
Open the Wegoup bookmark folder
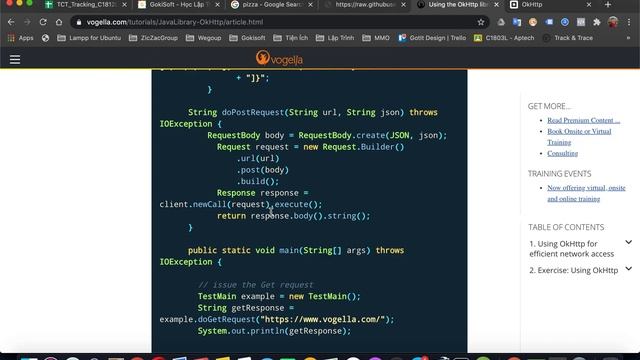203,38
